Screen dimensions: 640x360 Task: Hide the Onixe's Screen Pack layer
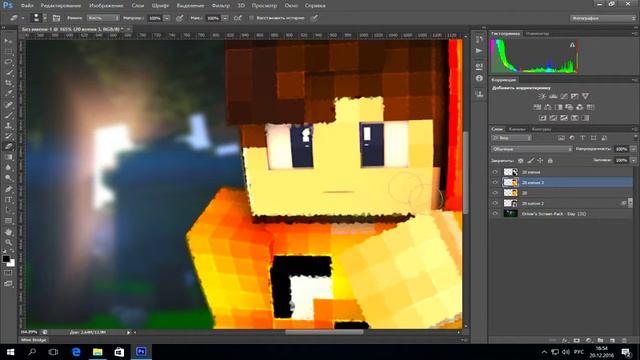[495, 213]
